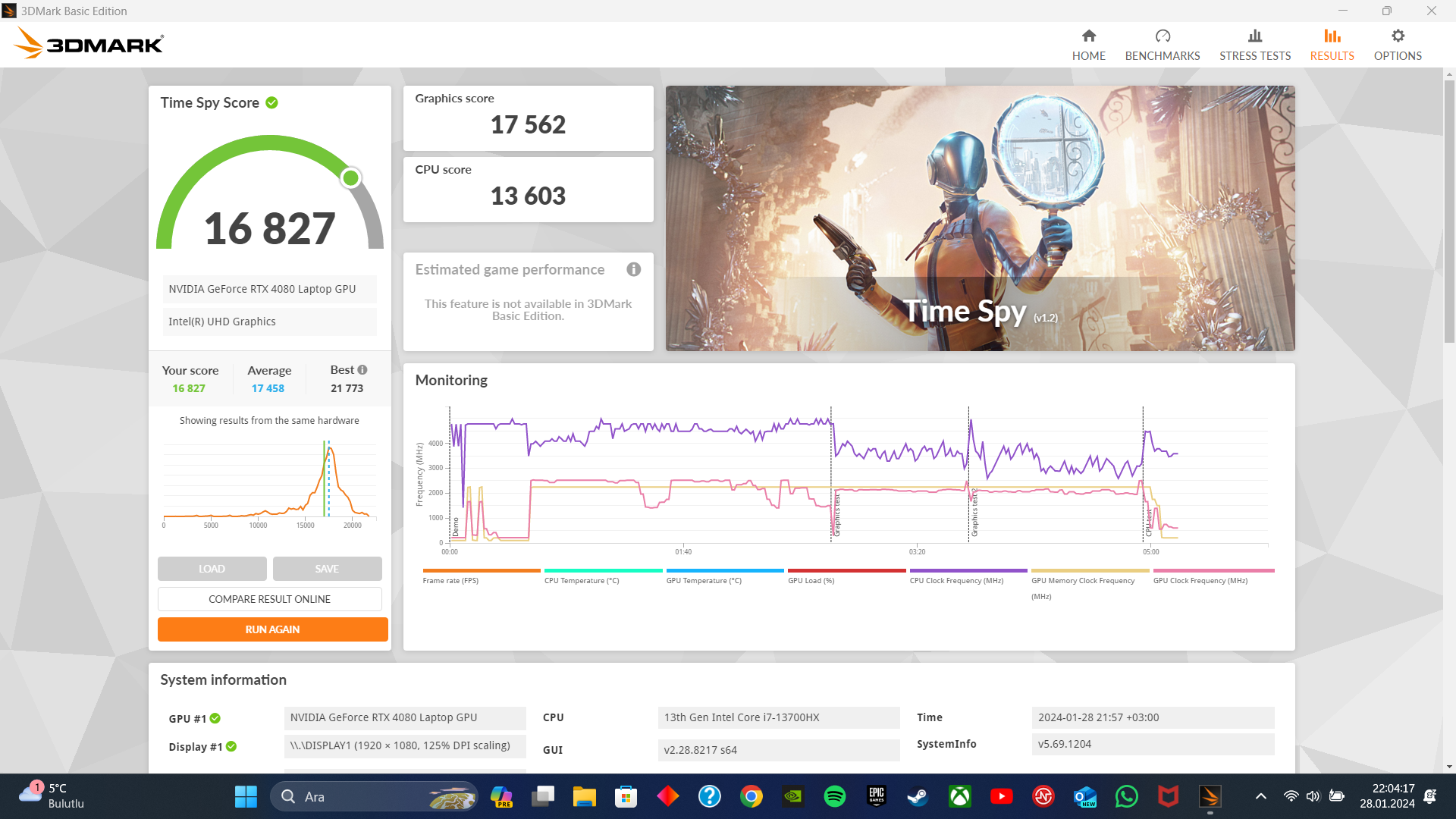This screenshot has width=1456, height=819.
Task: Expand hidden system tray icons chevron
Action: point(1260,796)
